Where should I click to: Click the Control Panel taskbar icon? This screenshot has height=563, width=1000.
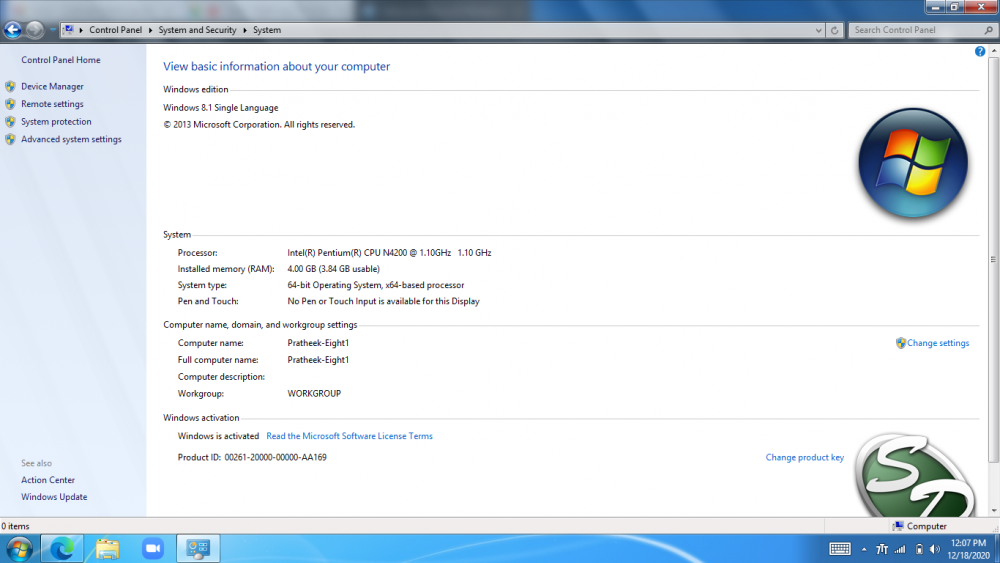pos(198,548)
